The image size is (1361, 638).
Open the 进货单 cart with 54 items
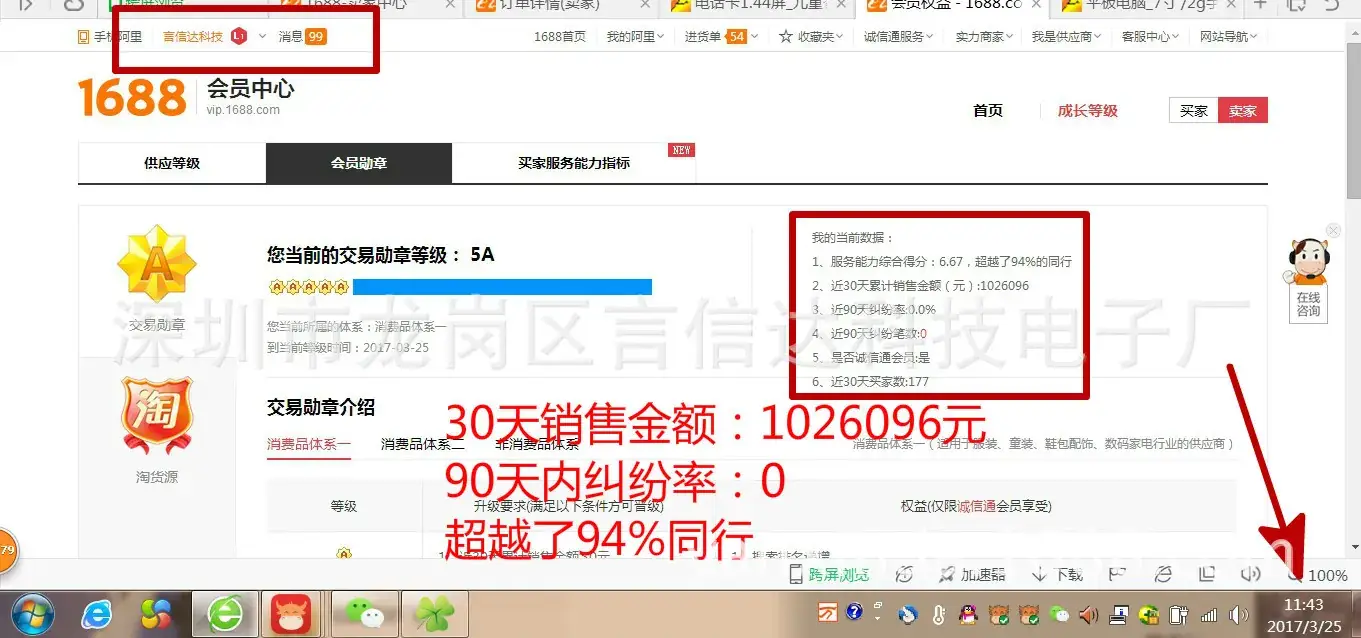[721, 37]
